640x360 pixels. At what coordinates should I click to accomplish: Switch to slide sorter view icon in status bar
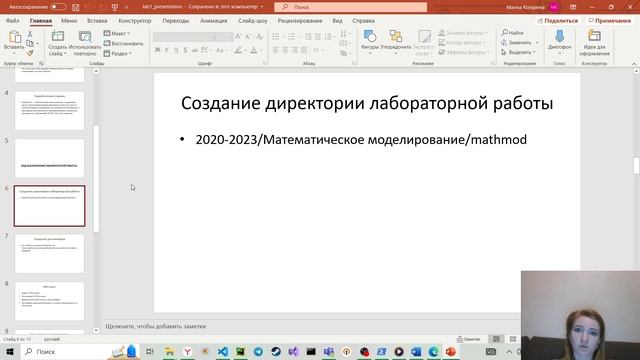pyautogui.click(x=513, y=339)
